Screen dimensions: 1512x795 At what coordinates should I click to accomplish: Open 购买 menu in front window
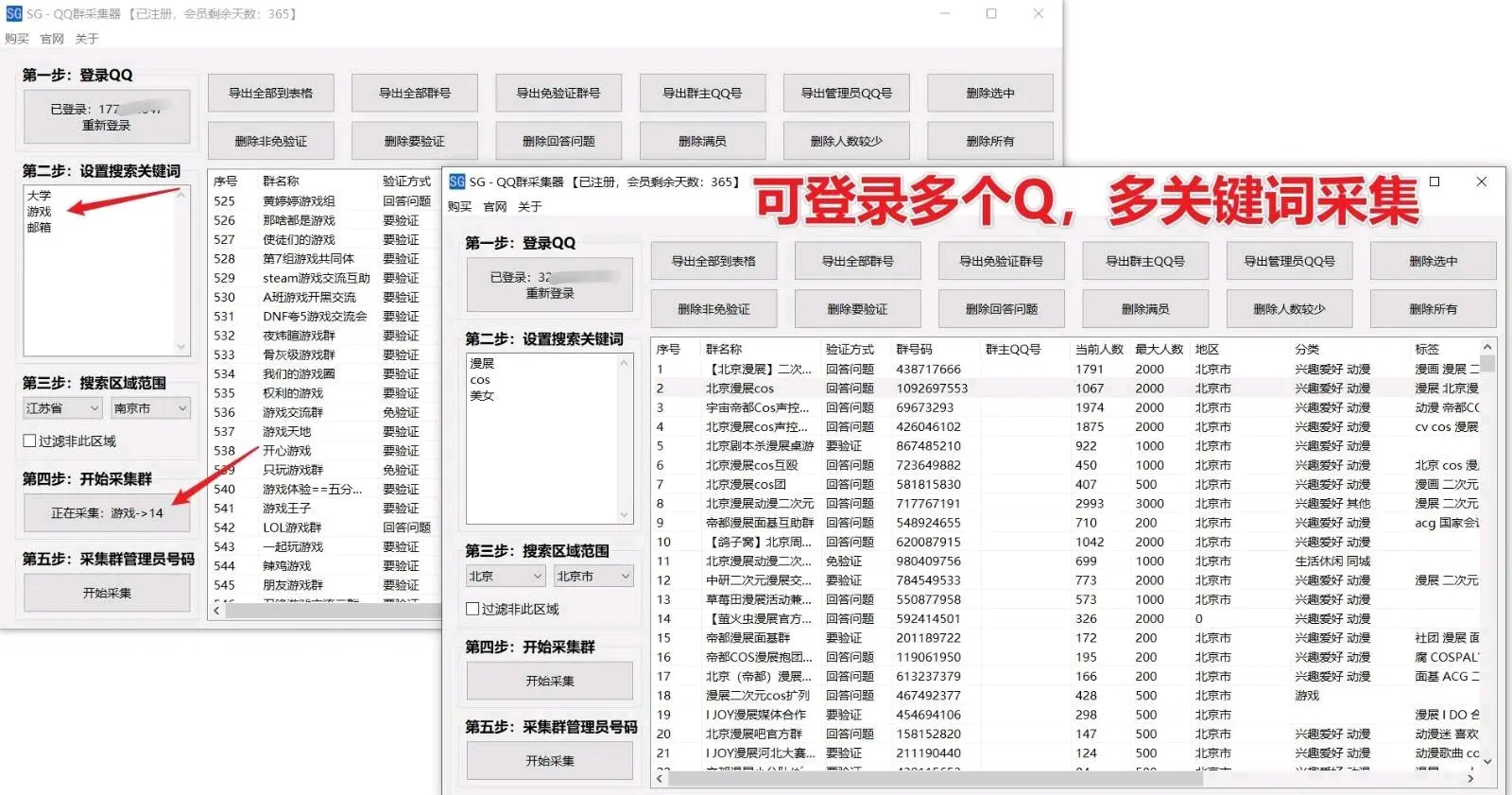click(x=459, y=206)
